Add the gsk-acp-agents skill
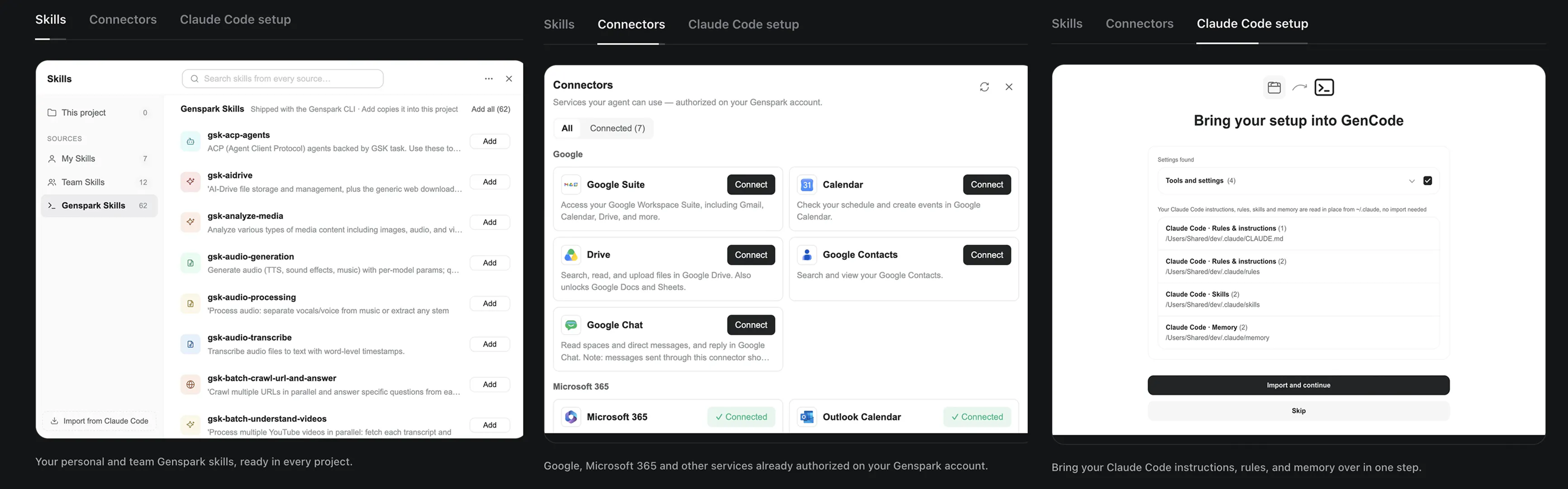Screen dimensions: 1568x489 coord(489,141)
